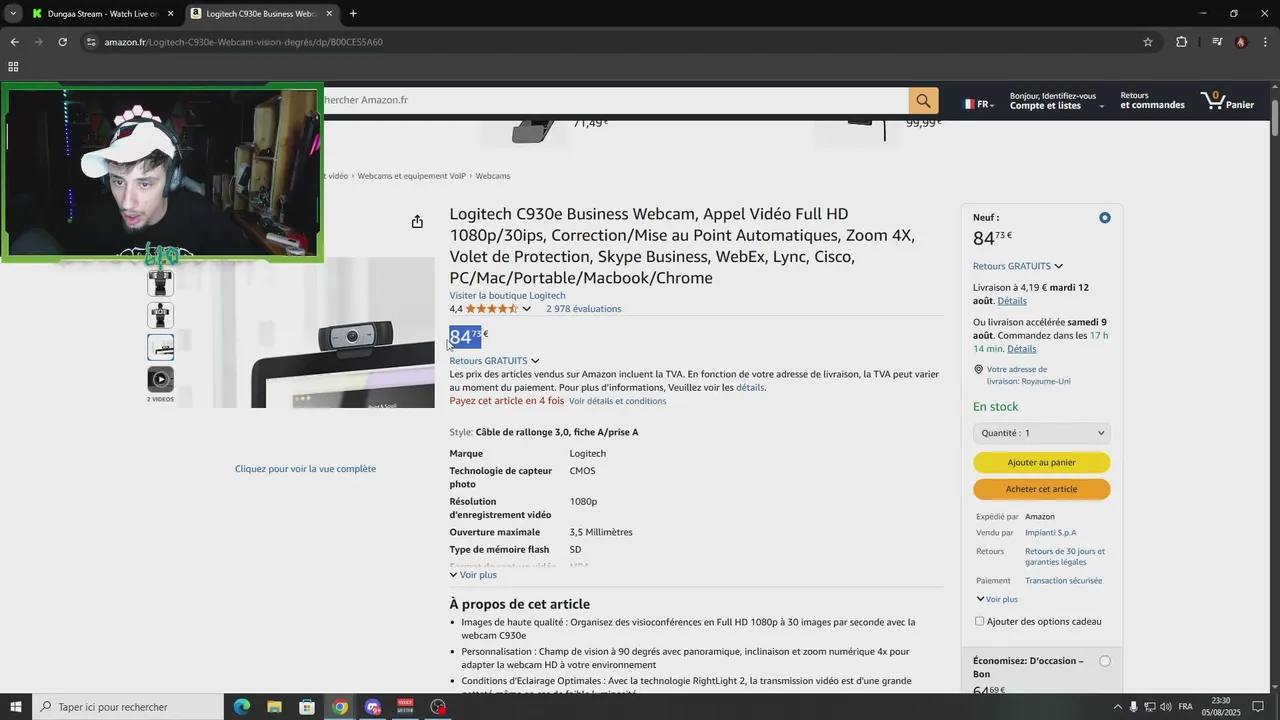Select the highlighted webcam-on-monitor thumbnail

(x=161, y=347)
